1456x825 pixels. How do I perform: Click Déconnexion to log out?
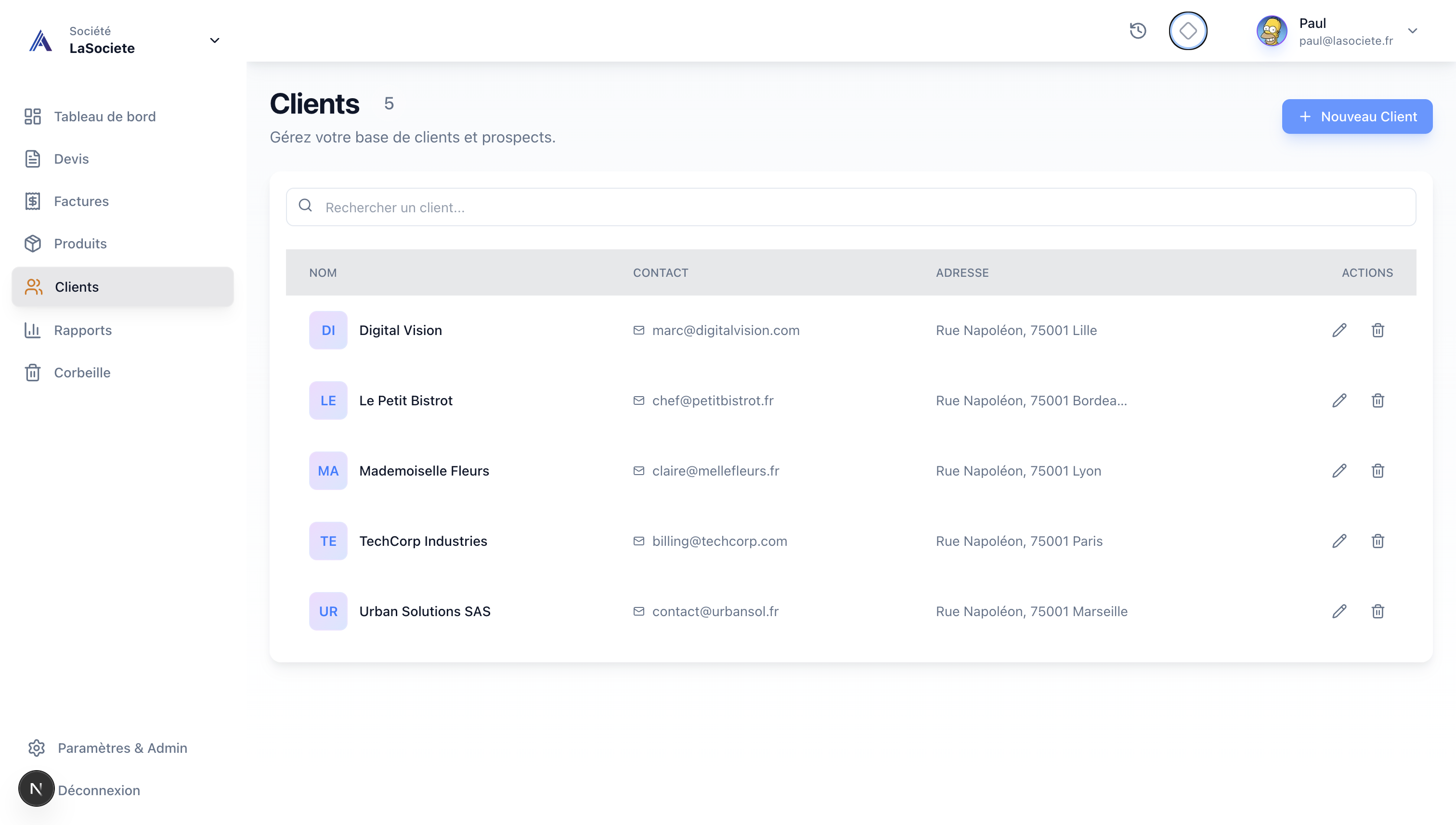click(99, 790)
